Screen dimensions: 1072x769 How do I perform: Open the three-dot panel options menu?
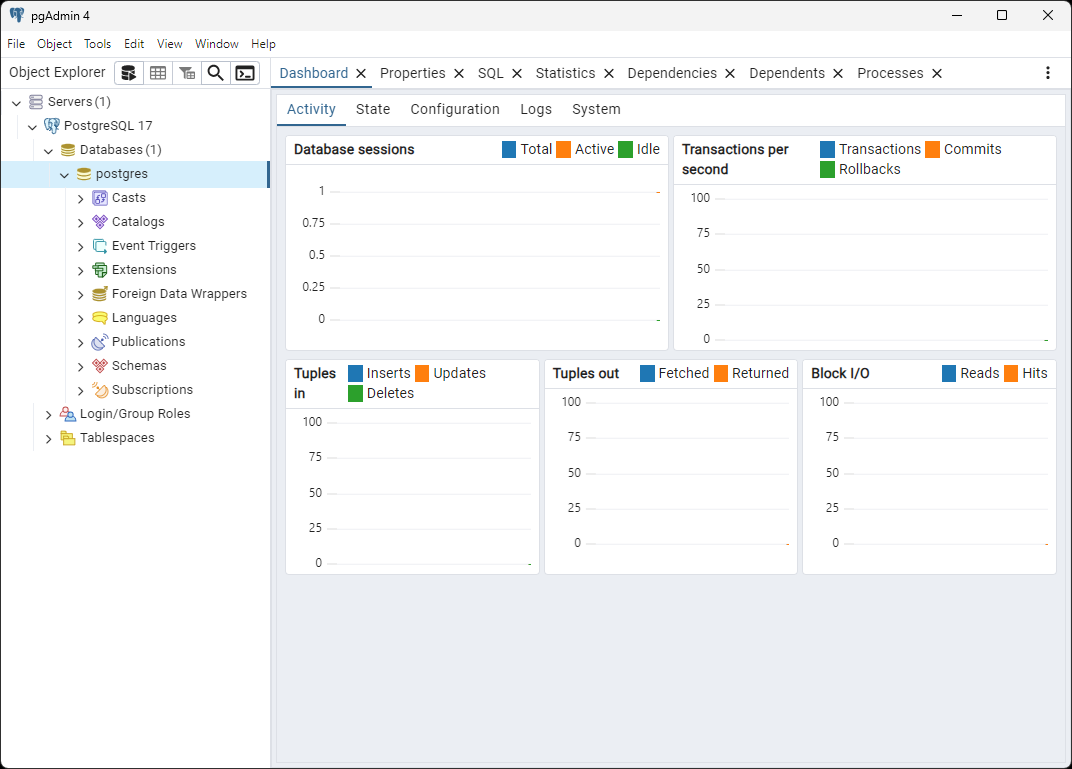click(1047, 73)
